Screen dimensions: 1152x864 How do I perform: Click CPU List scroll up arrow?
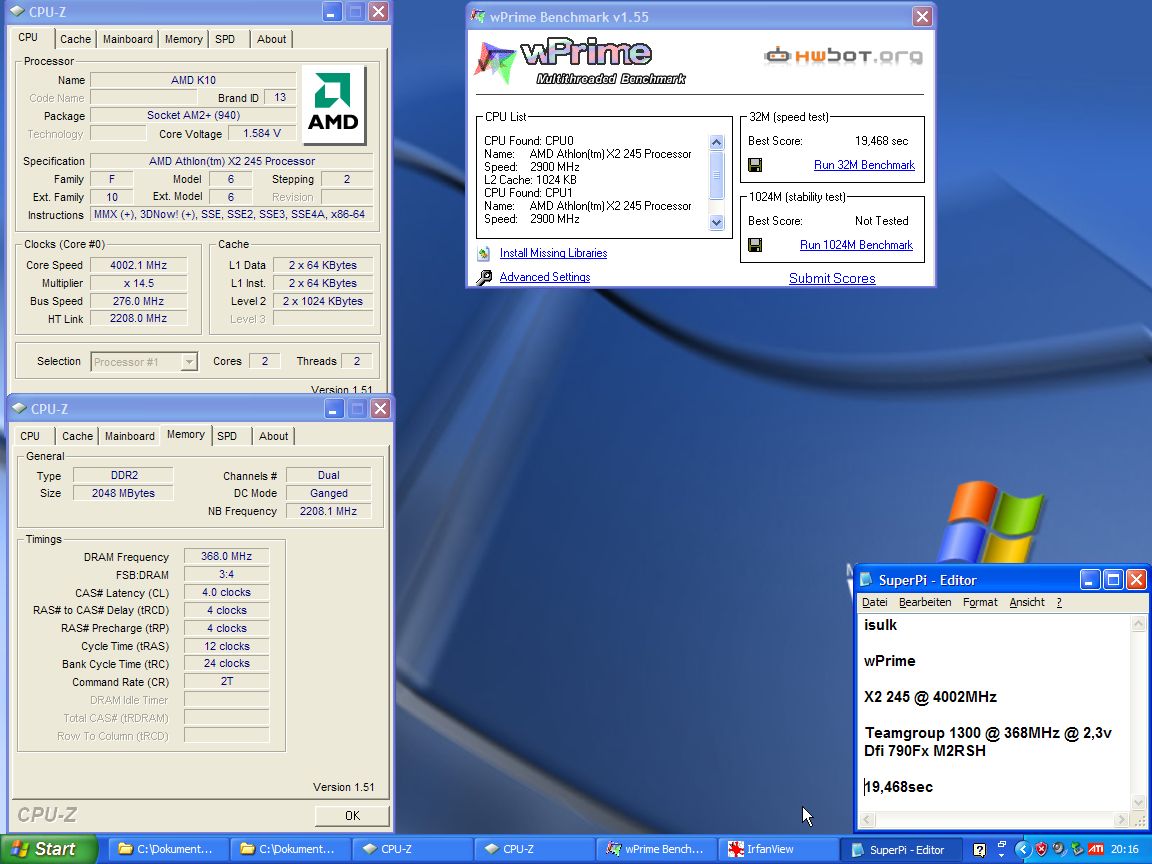pyautogui.click(x=716, y=143)
